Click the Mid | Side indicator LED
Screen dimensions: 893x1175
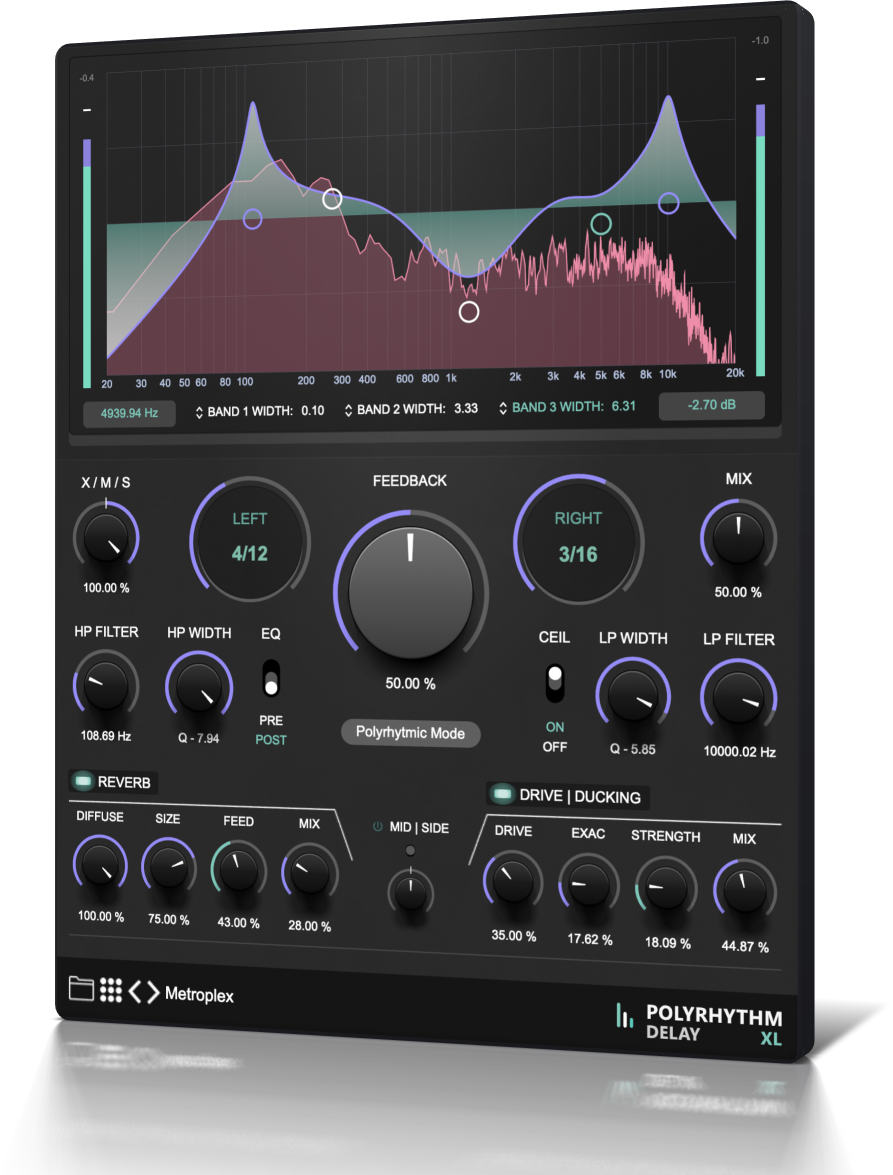410,851
